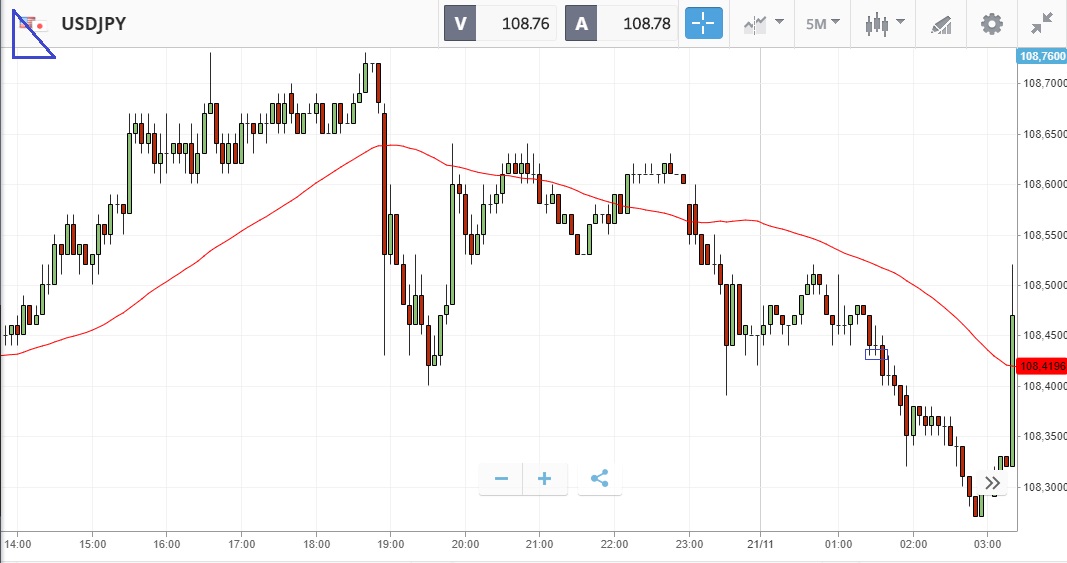Click the share chart icon
The width and height of the screenshot is (1067, 563).
click(600, 479)
